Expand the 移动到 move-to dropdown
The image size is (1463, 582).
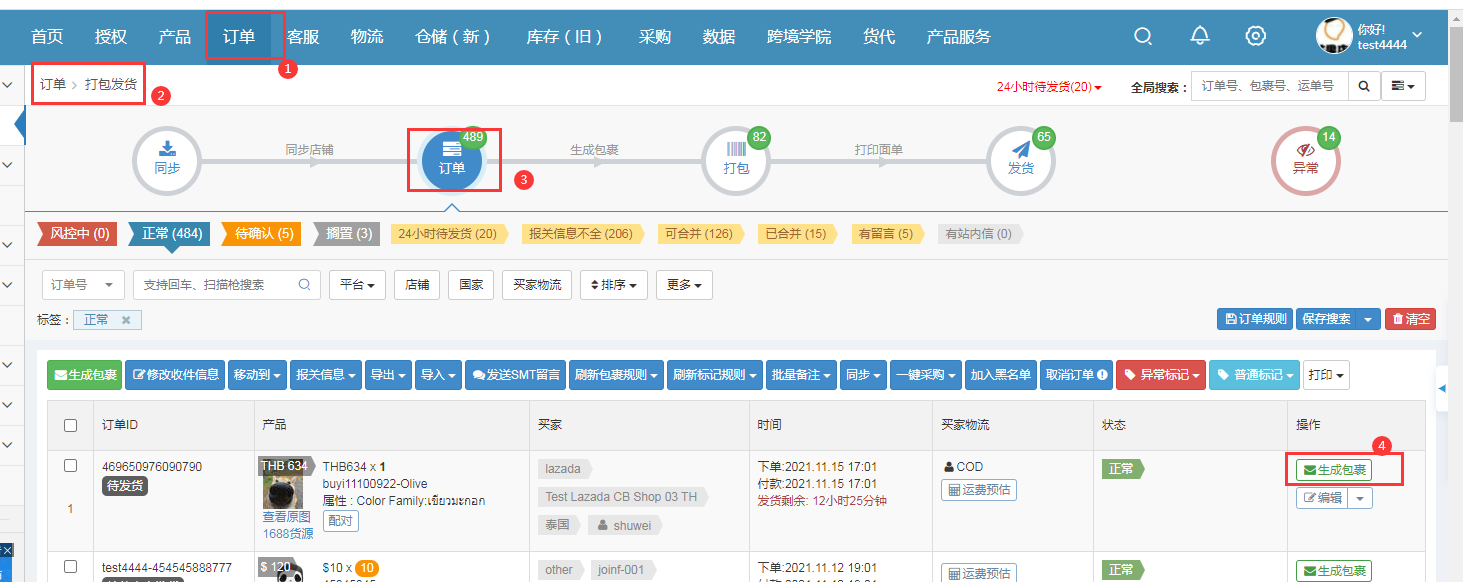pos(258,375)
